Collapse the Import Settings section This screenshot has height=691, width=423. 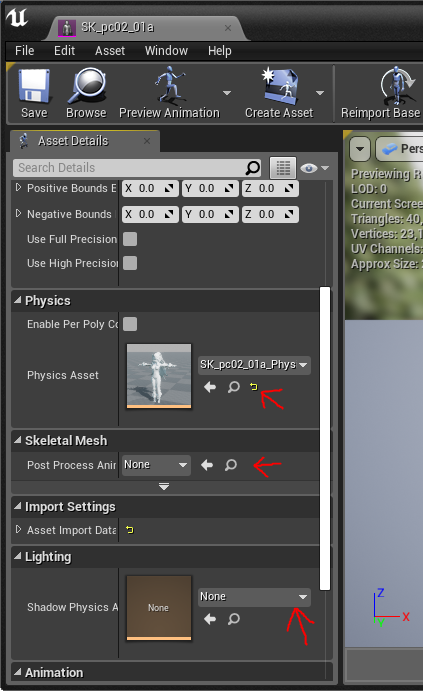(x=18, y=506)
